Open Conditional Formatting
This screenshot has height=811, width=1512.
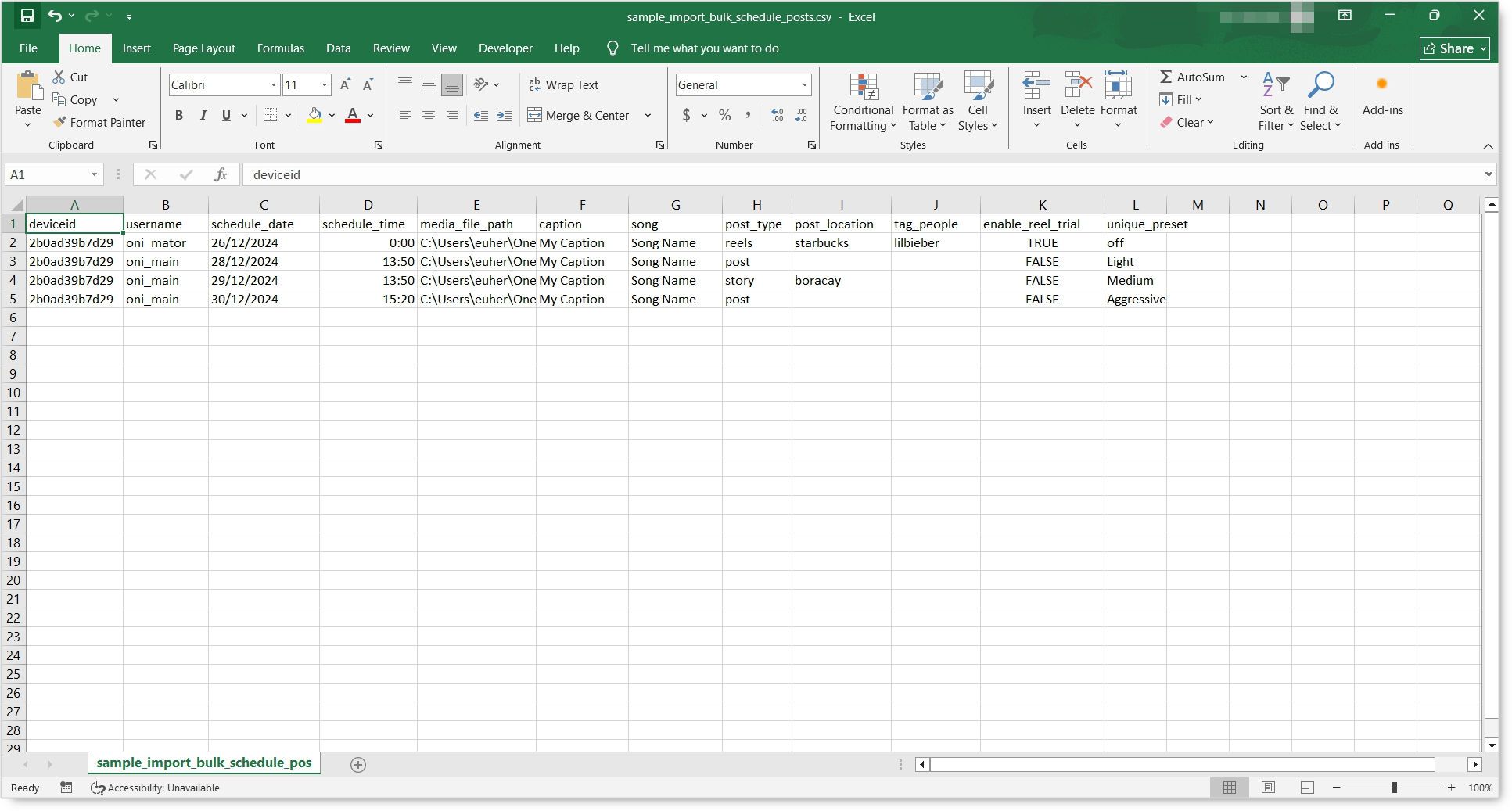tap(863, 102)
